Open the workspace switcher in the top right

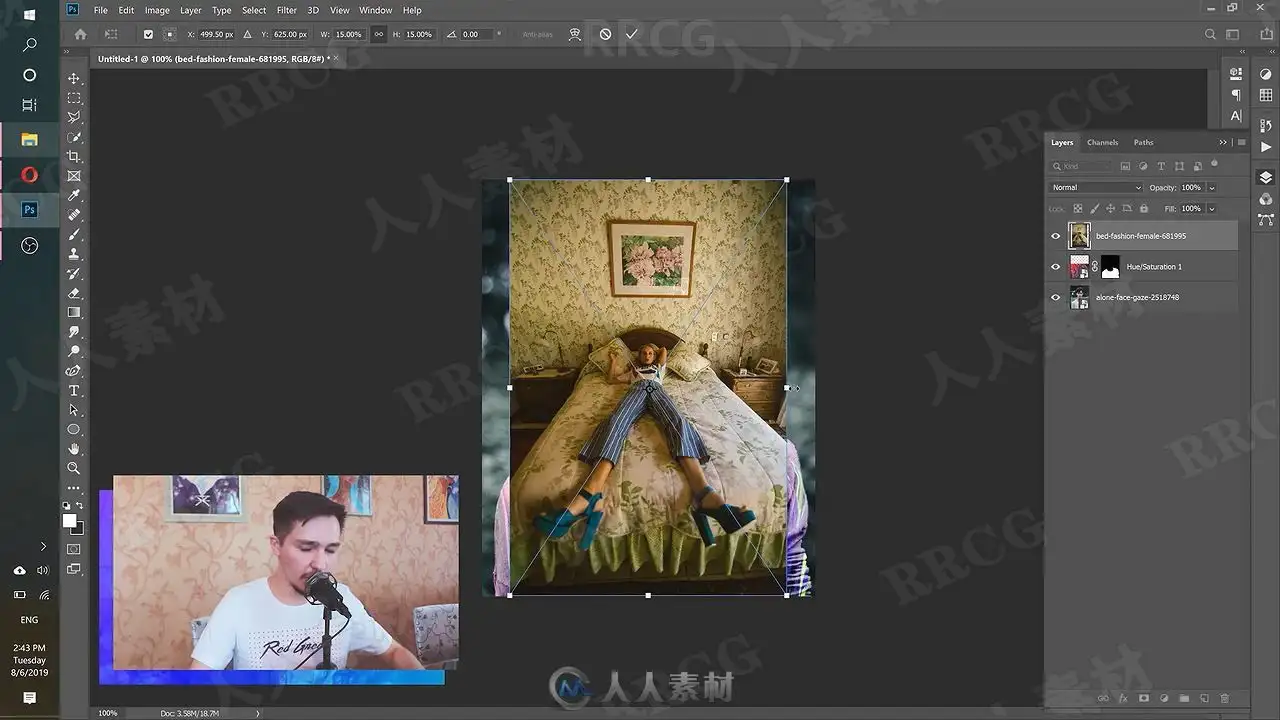(x=1234, y=34)
